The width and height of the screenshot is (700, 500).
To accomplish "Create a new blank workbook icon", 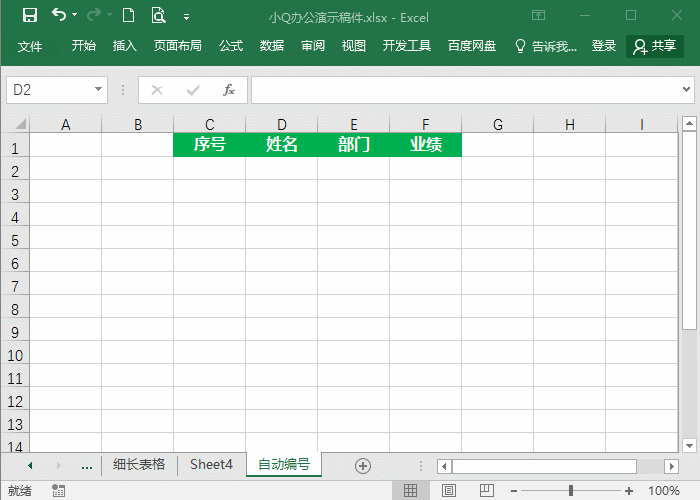I will coord(128,16).
